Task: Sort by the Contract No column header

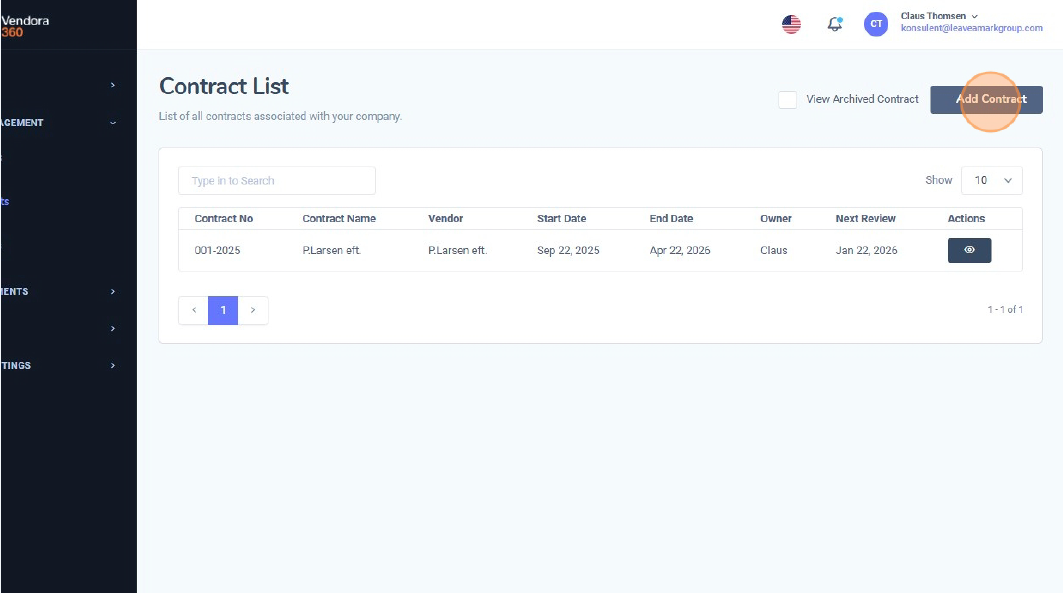Action: [x=224, y=218]
